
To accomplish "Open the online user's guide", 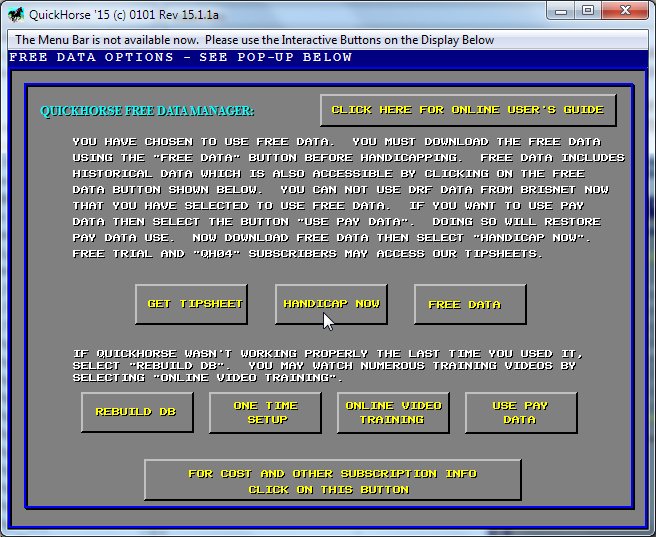I will coord(467,110).
